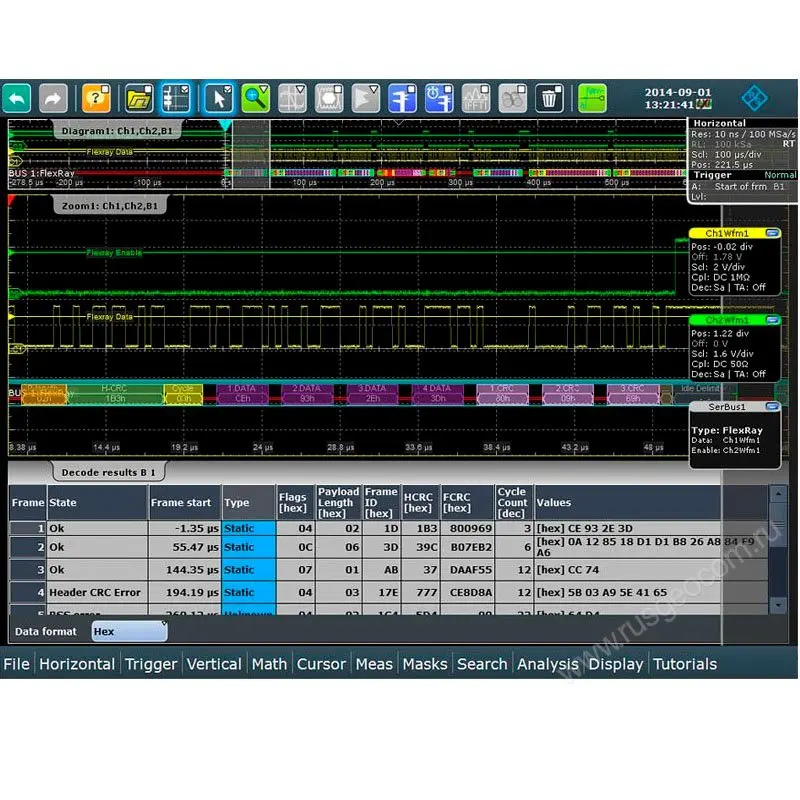Open the Data format Hex dropdown

tap(129, 631)
